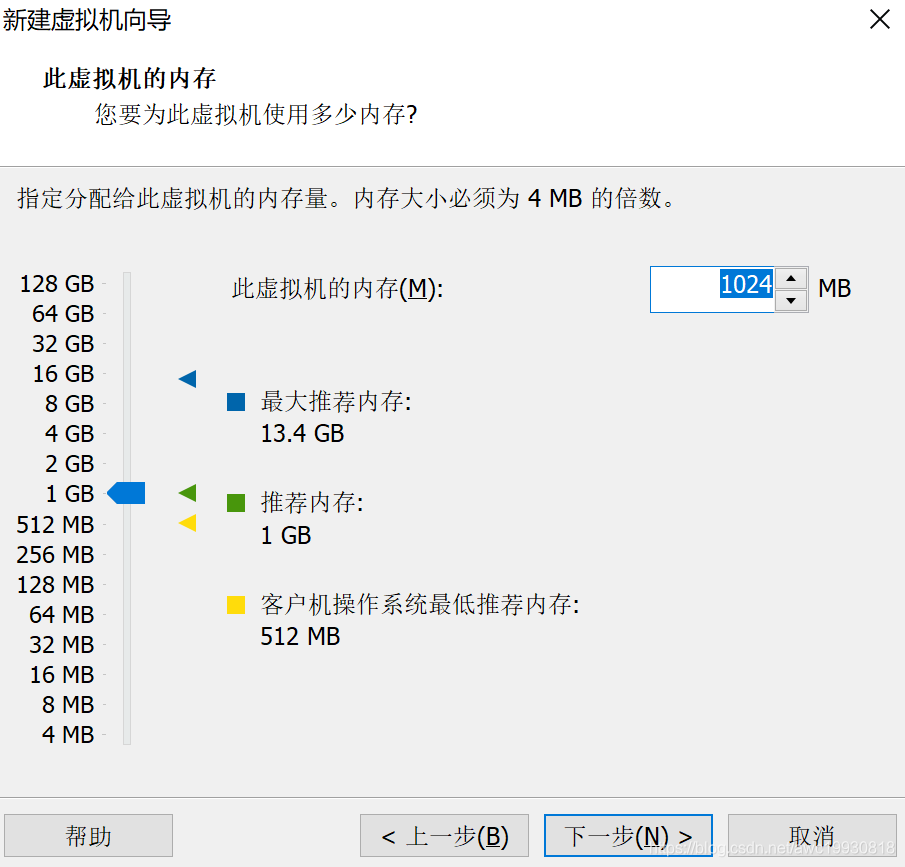Select the 128 GB slider label
The width and height of the screenshot is (905, 867).
57,284
